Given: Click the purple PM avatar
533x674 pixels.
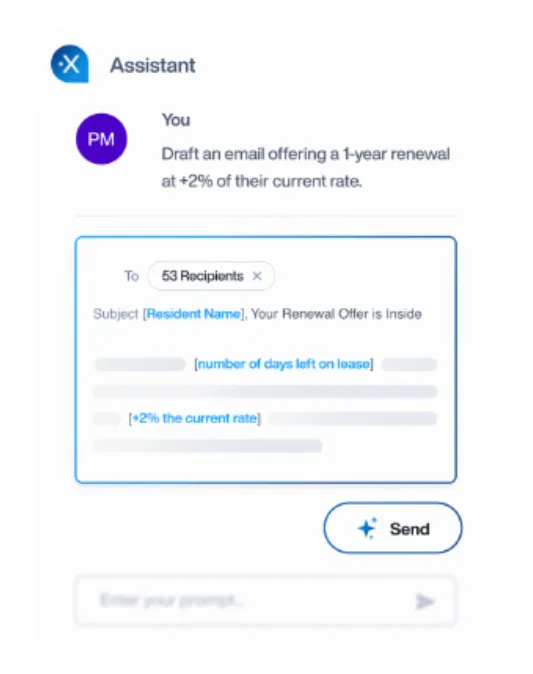Looking at the screenshot, I should tap(101, 139).
